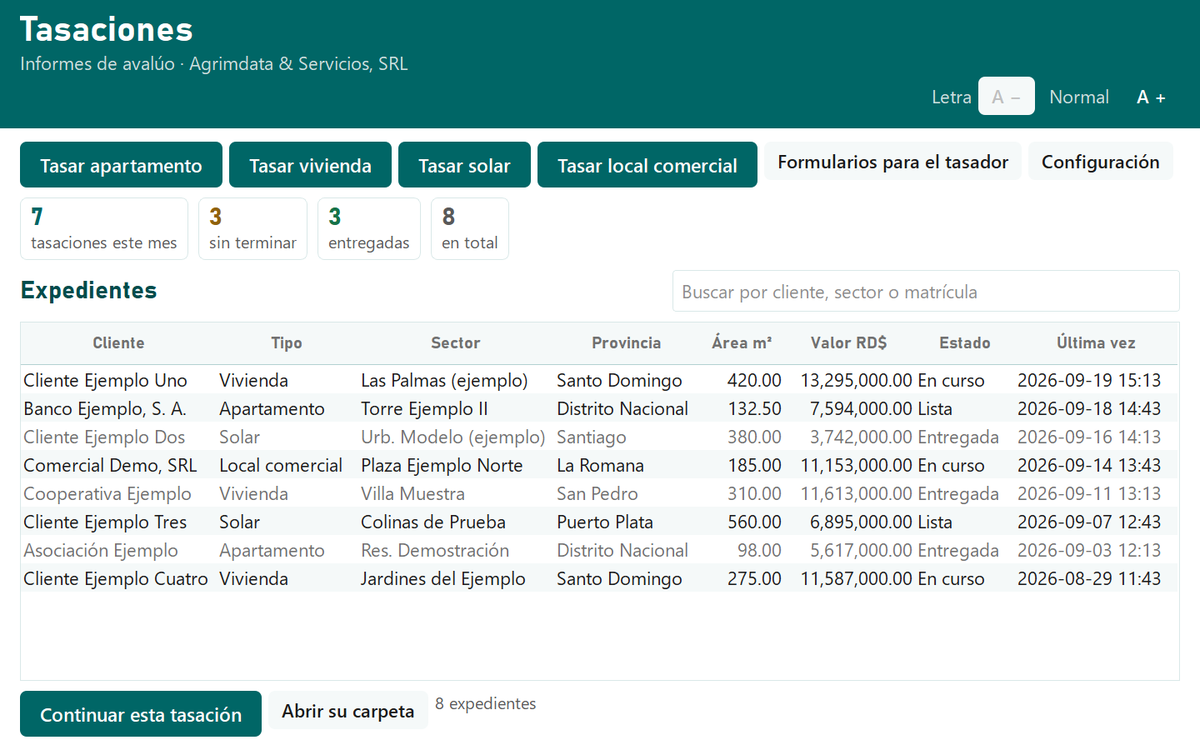Click province Puerto Plata

(605, 522)
